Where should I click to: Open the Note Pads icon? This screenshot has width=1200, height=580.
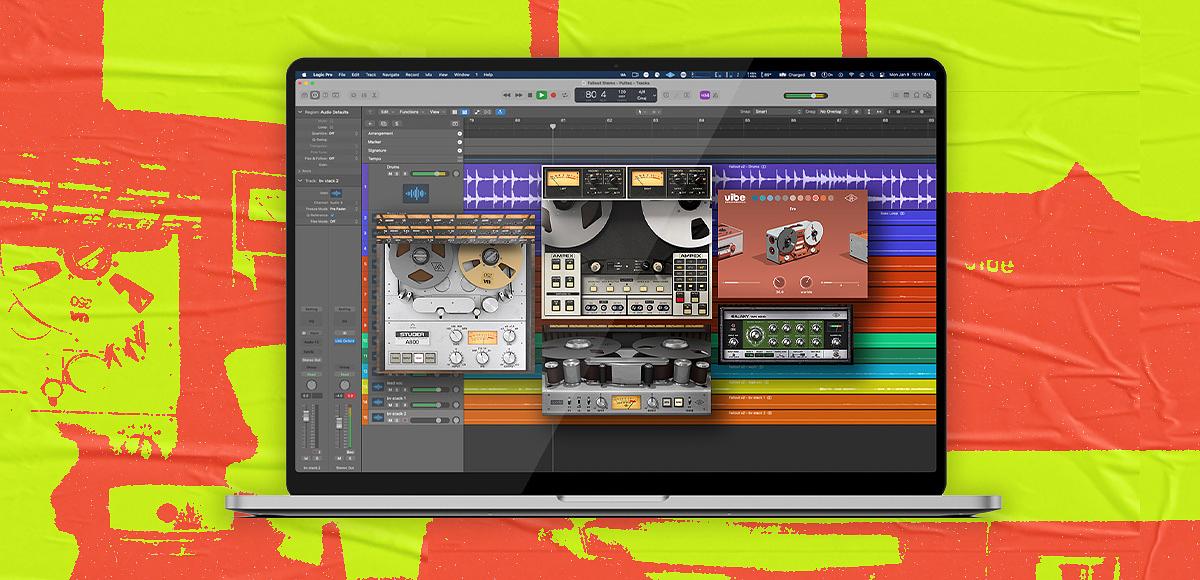click(x=906, y=95)
